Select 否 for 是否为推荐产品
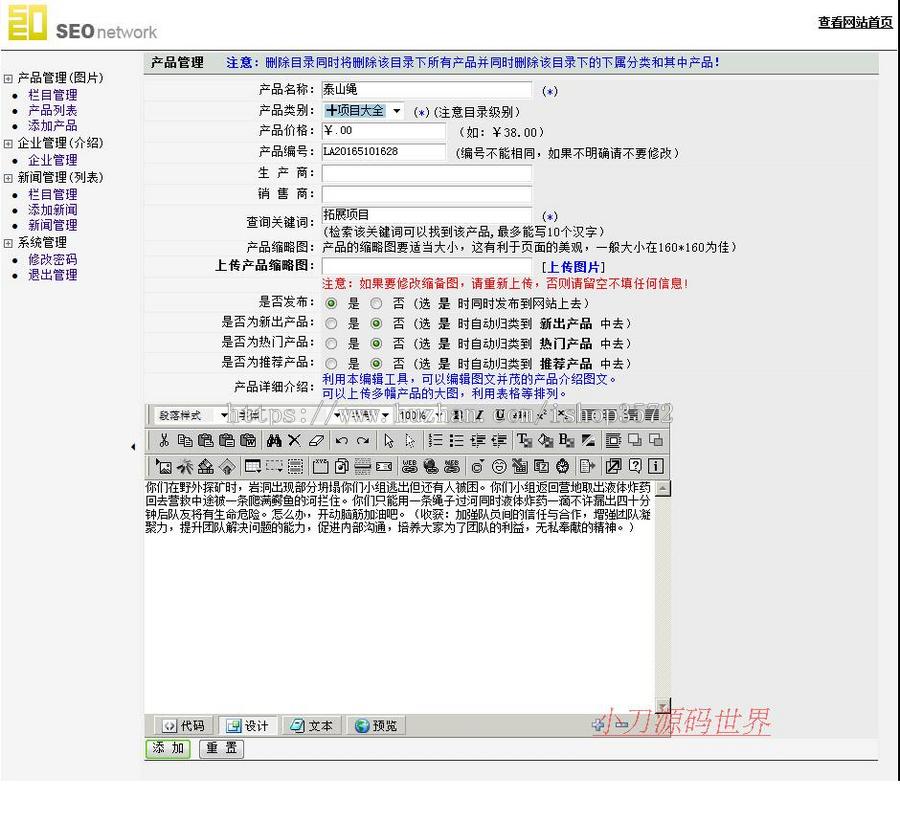This screenshot has width=900, height=822. [x=376, y=363]
